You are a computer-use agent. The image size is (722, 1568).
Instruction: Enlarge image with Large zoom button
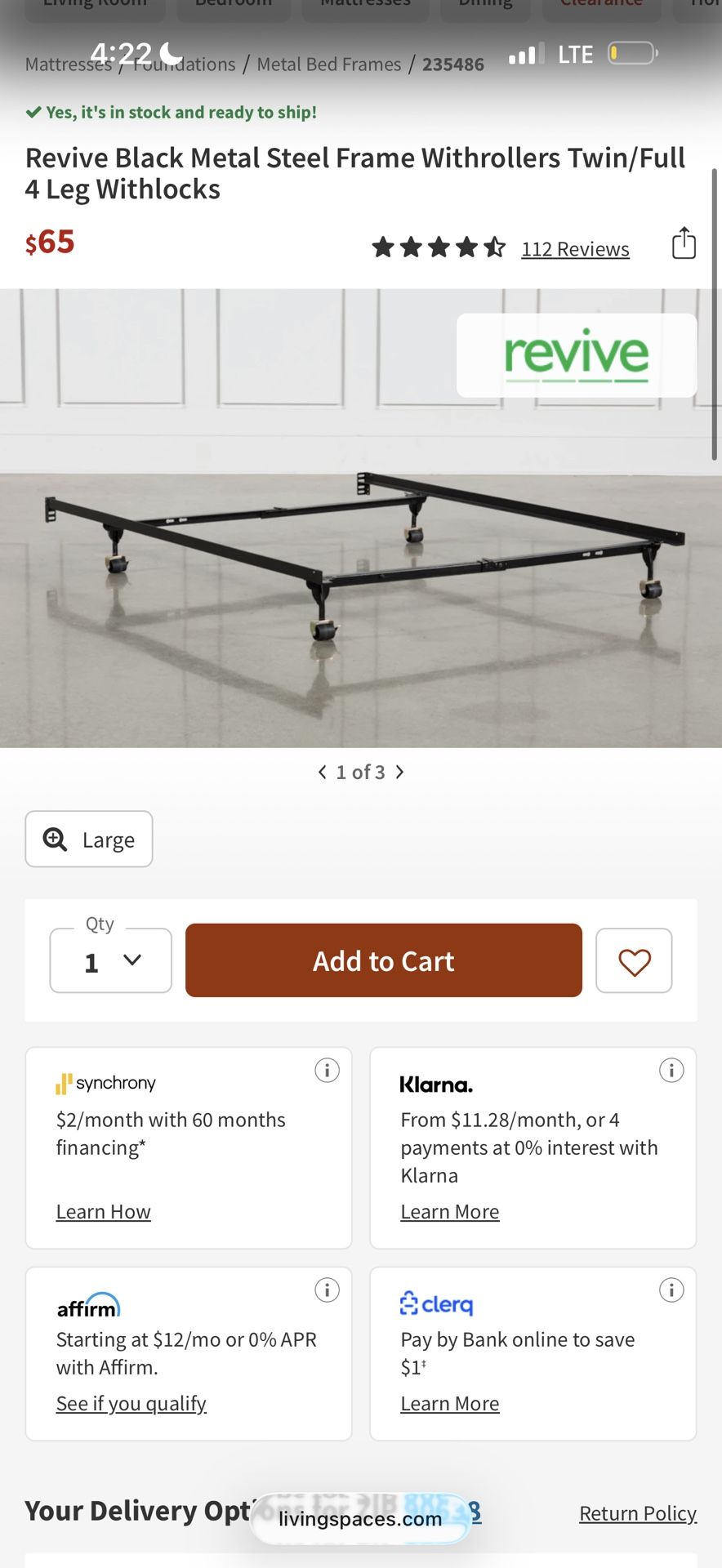click(x=89, y=839)
